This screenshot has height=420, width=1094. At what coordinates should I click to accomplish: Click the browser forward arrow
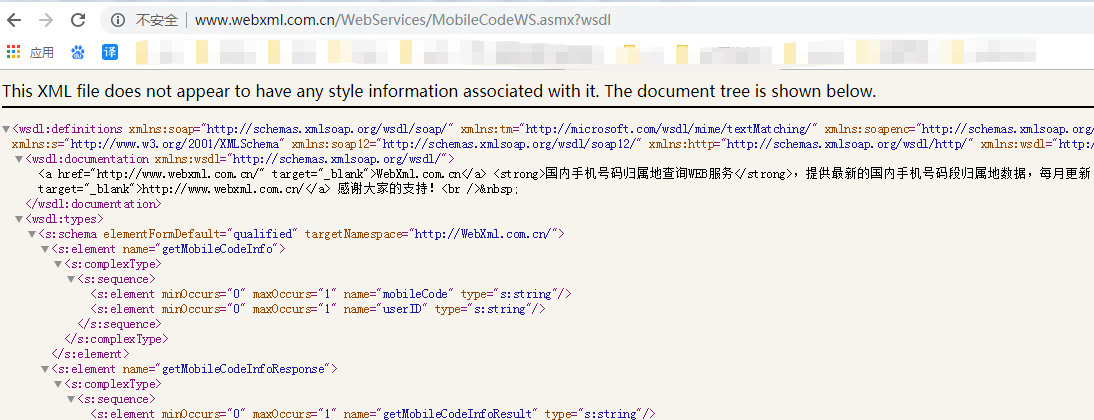pos(46,20)
